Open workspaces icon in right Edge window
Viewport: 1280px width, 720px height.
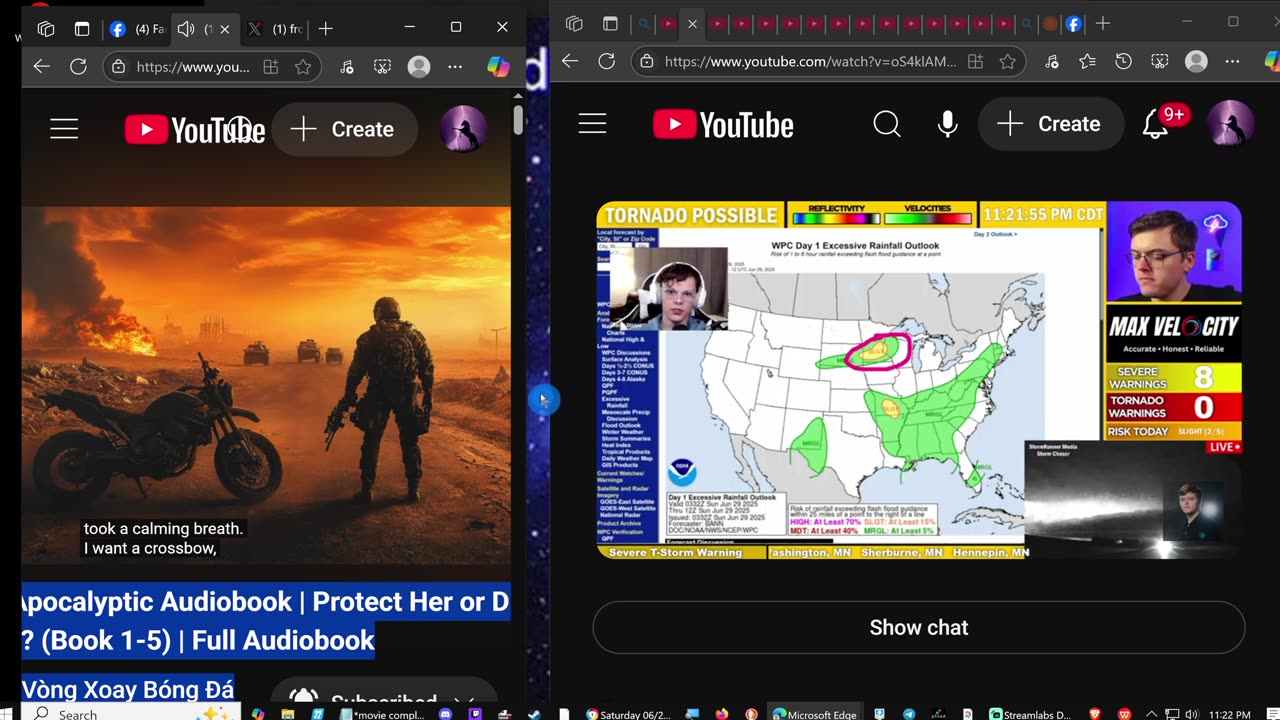(x=574, y=23)
